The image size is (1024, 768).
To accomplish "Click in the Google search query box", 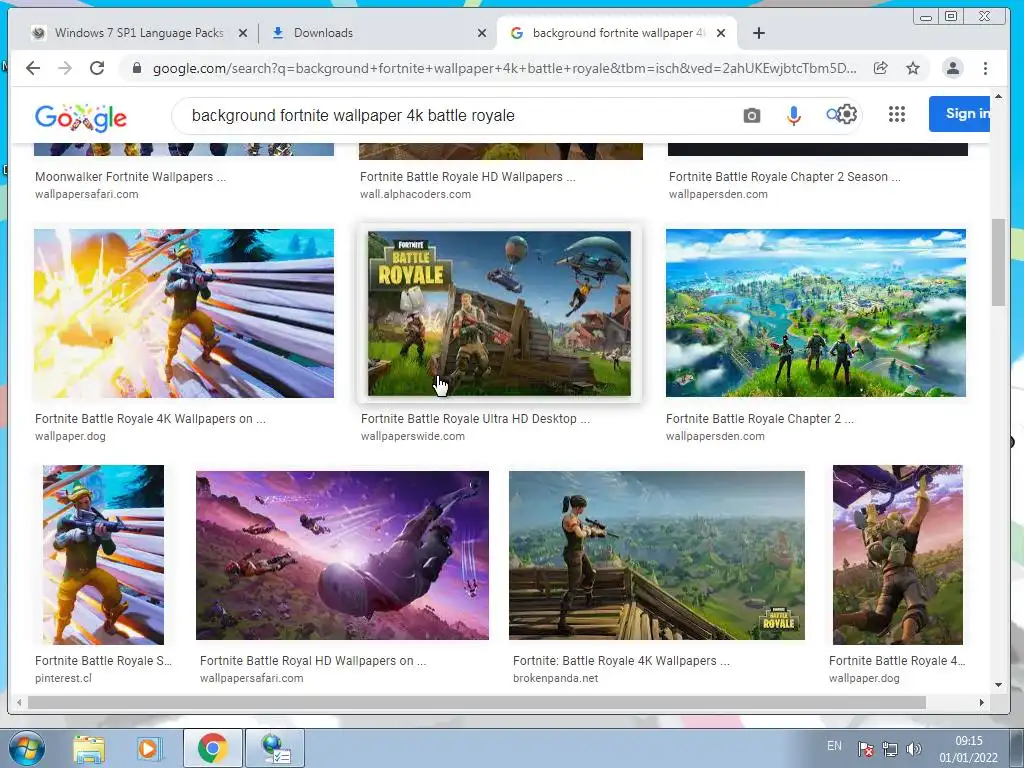I will pyautogui.click(x=457, y=116).
